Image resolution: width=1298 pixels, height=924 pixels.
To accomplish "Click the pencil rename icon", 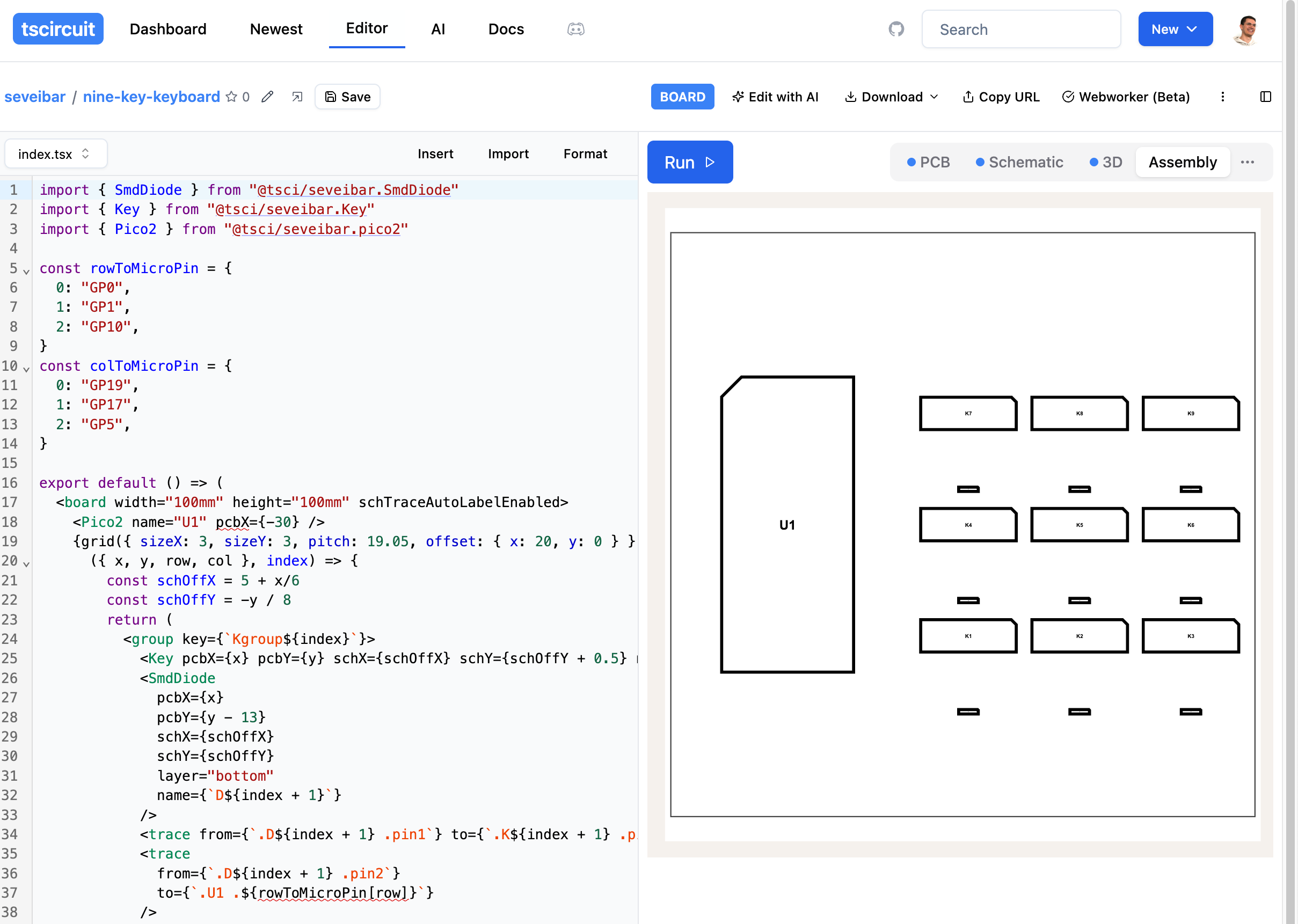I will click(267, 97).
